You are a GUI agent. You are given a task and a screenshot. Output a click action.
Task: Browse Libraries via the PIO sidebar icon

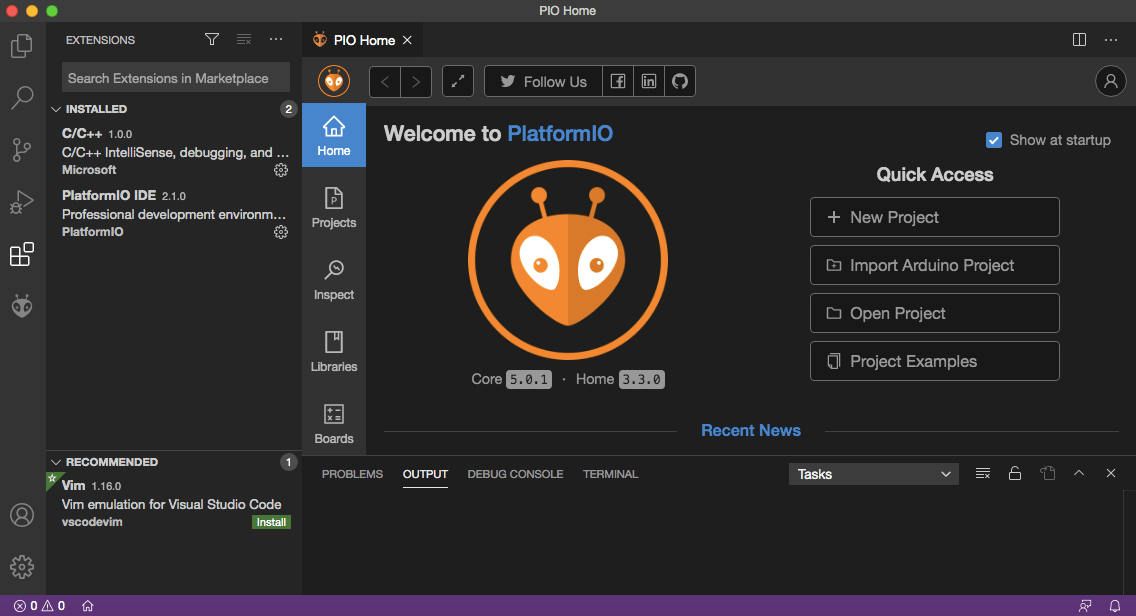(x=333, y=351)
